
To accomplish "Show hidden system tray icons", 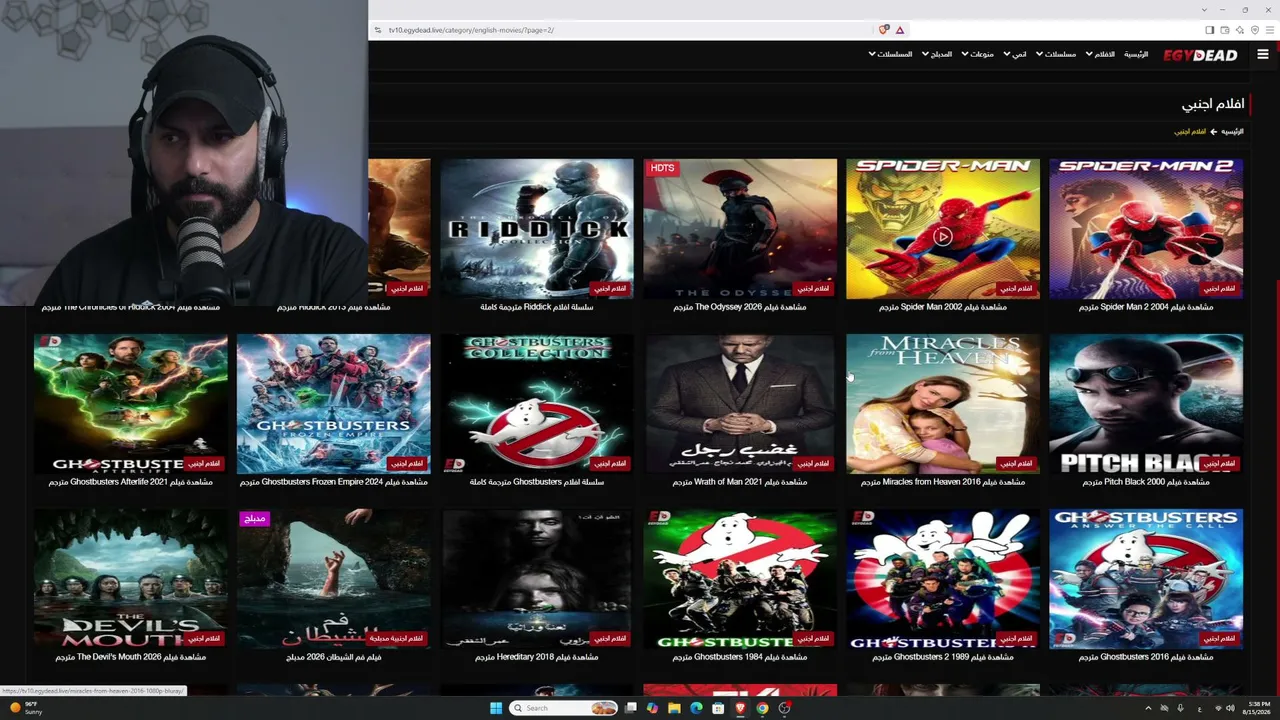I will pos(1148,708).
